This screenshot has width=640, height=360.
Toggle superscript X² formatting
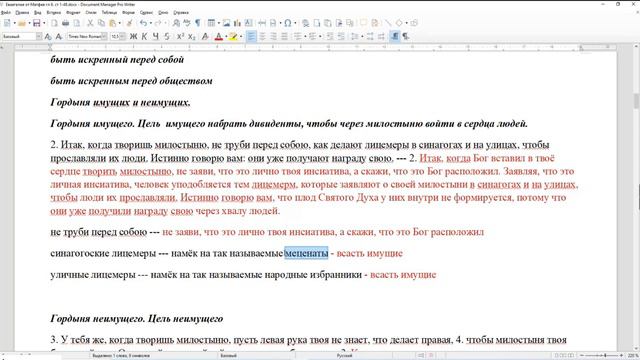coord(180,37)
